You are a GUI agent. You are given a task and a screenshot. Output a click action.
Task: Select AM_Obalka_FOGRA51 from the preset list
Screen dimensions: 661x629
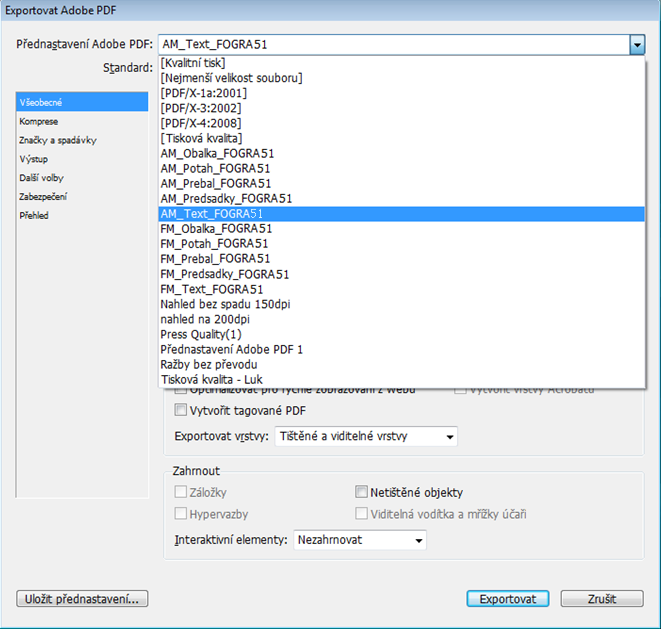[217, 153]
